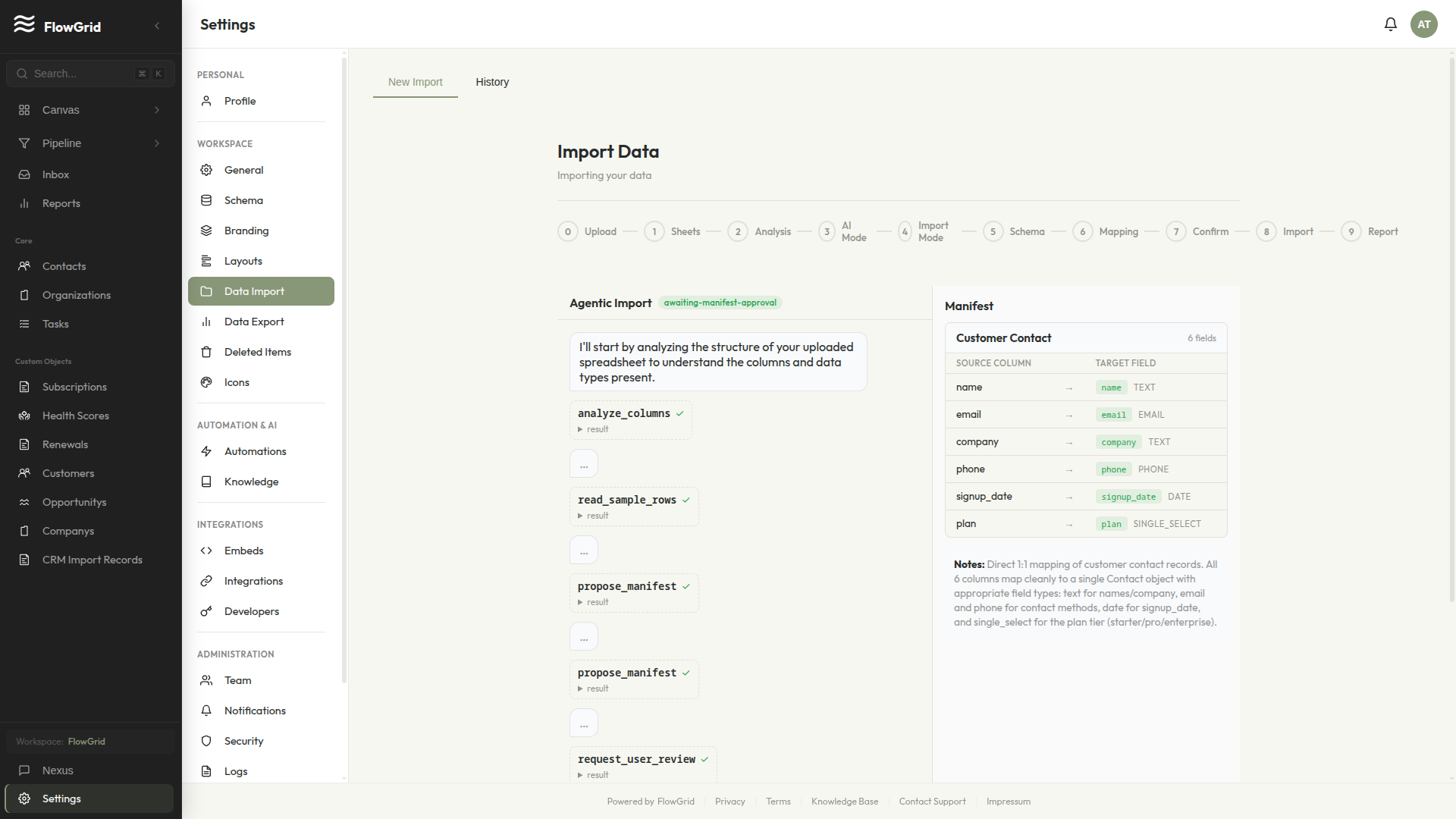
Task: Select Data Import in settings menu
Action: [x=261, y=291]
